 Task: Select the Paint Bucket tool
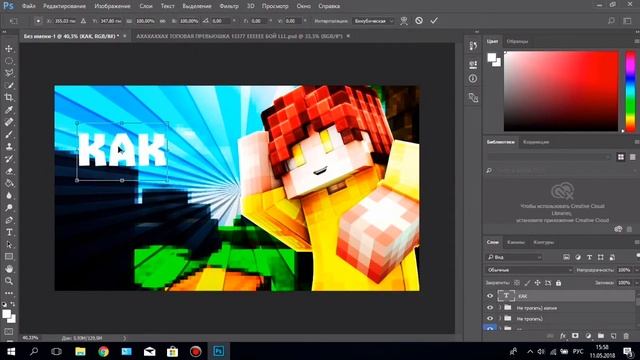click(x=9, y=183)
